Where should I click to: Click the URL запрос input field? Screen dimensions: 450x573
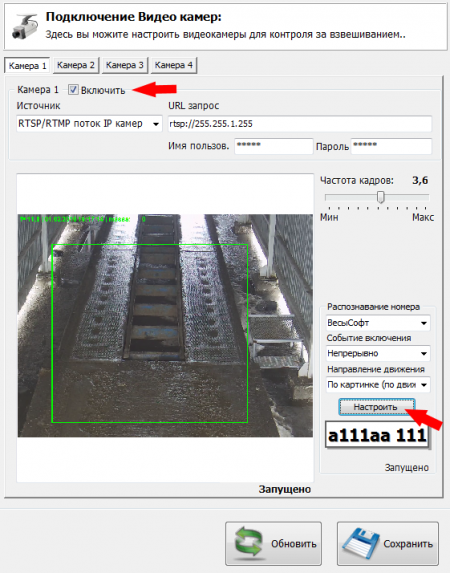click(x=300, y=124)
